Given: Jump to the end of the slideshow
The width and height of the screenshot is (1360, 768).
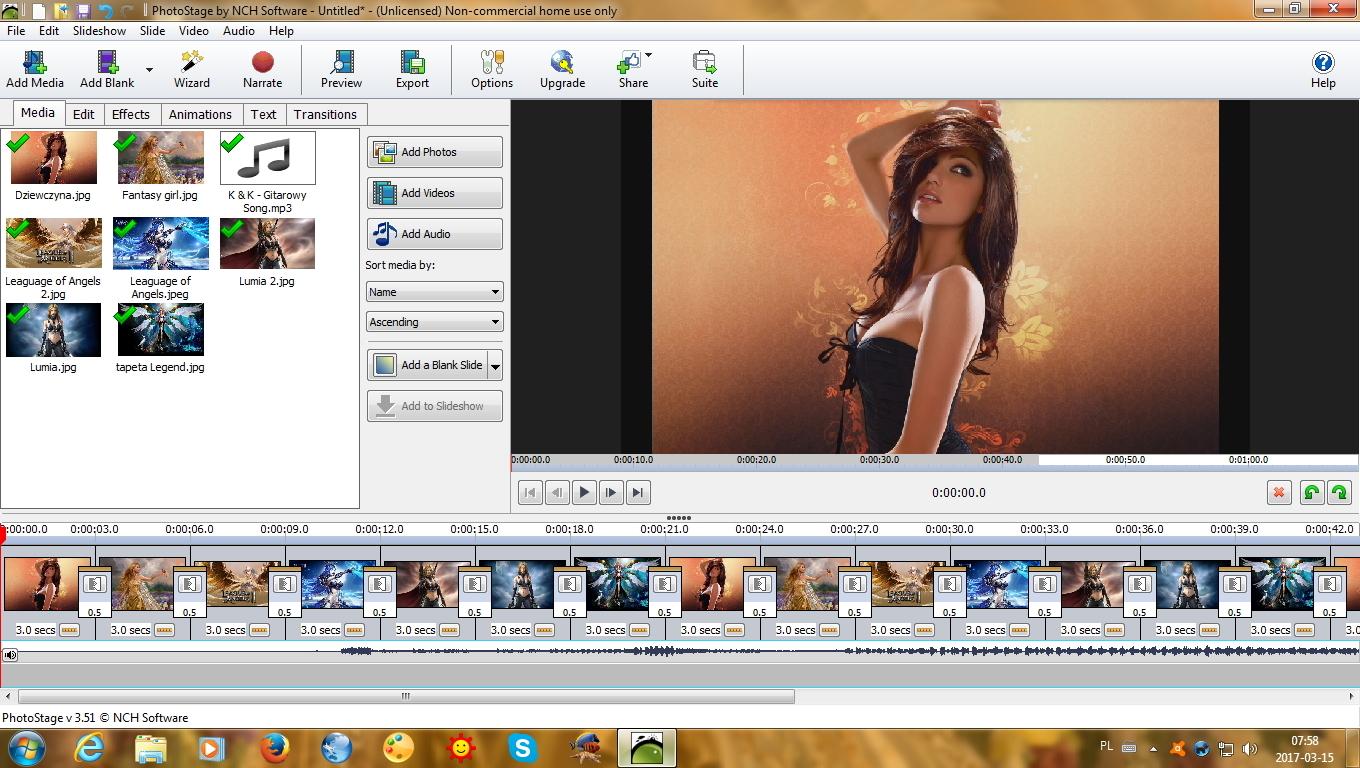Looking at the screenshot, I should [x=638, y=492].
